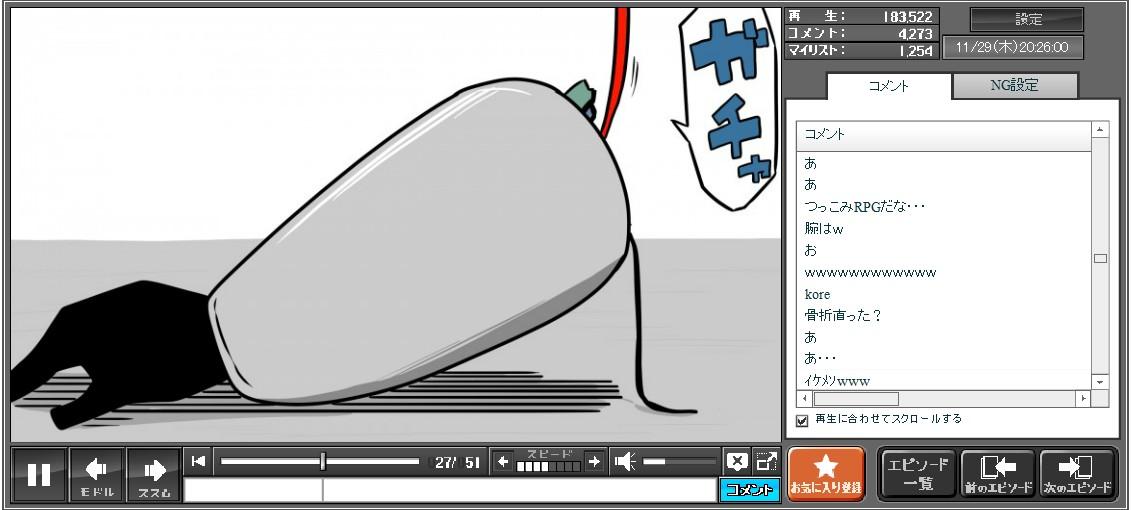
Task: Click the モドル back arrow button
Action: point(97,474)
